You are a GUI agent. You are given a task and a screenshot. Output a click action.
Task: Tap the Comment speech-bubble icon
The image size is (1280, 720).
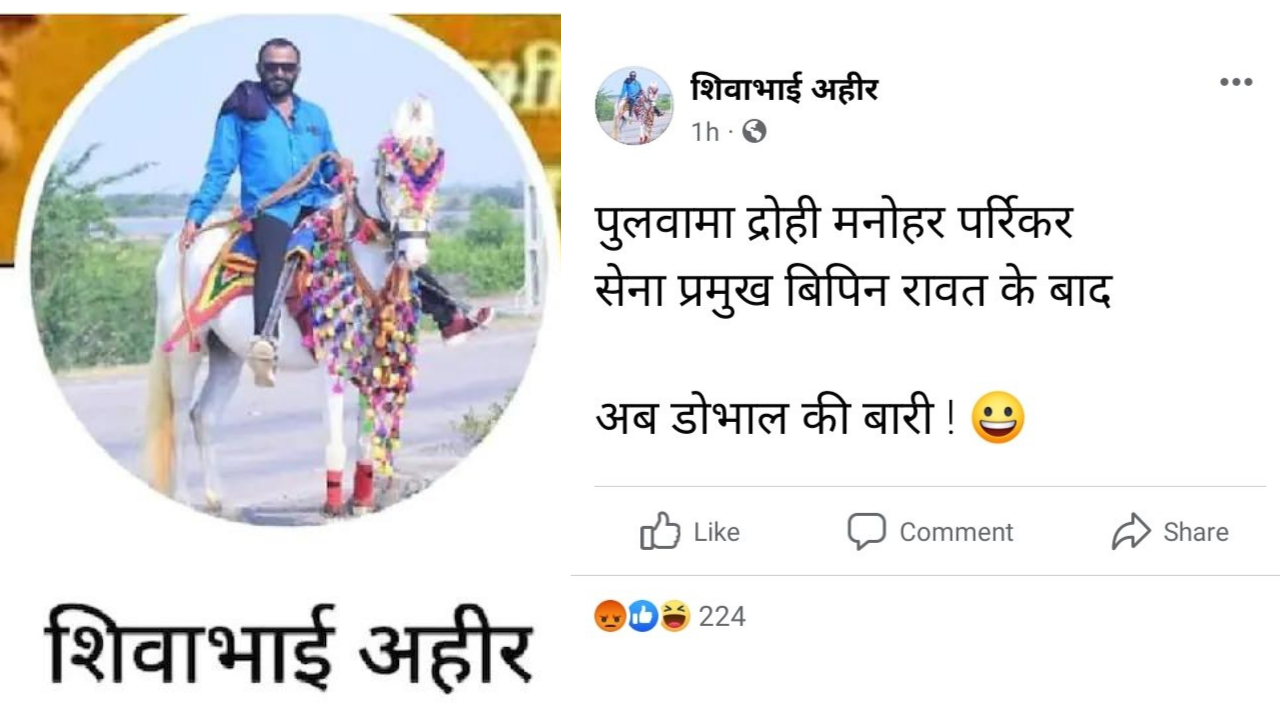pos(866,531)
